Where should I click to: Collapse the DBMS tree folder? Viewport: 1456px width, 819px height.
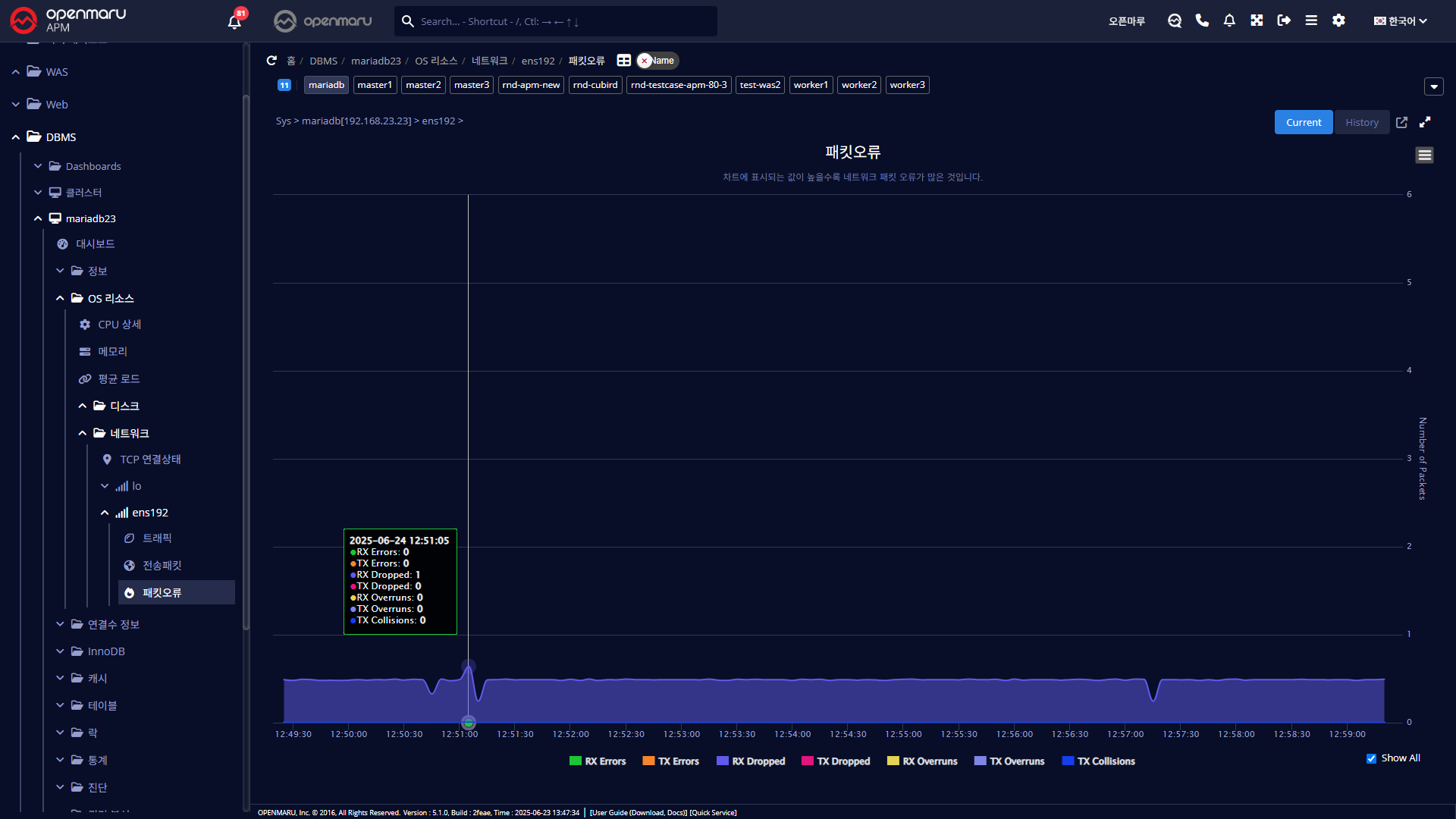[16, 137]
